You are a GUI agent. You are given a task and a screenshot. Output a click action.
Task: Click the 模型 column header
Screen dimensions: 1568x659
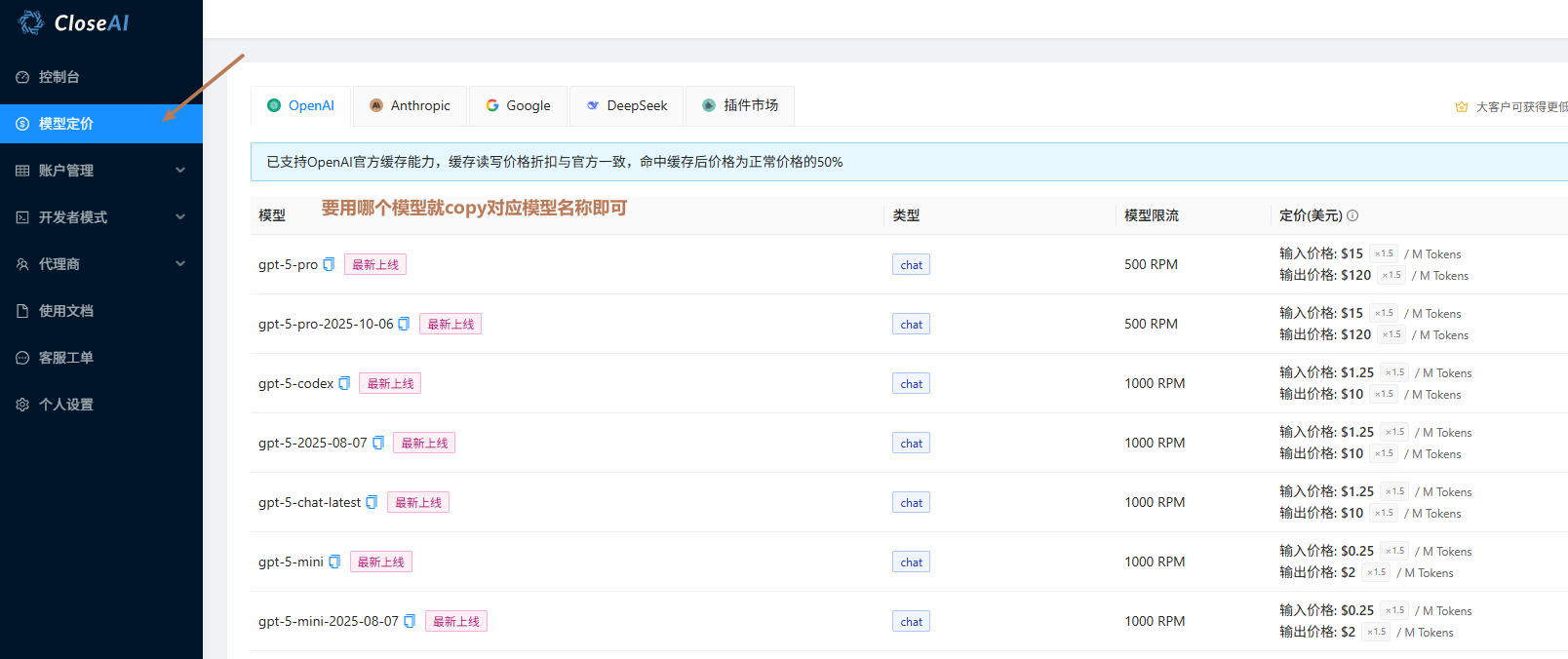click(272, 215)
